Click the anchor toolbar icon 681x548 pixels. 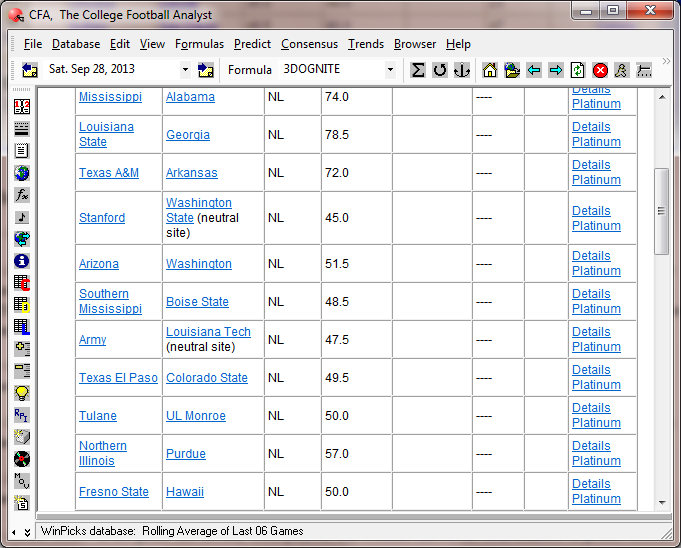tap(462, 70)
